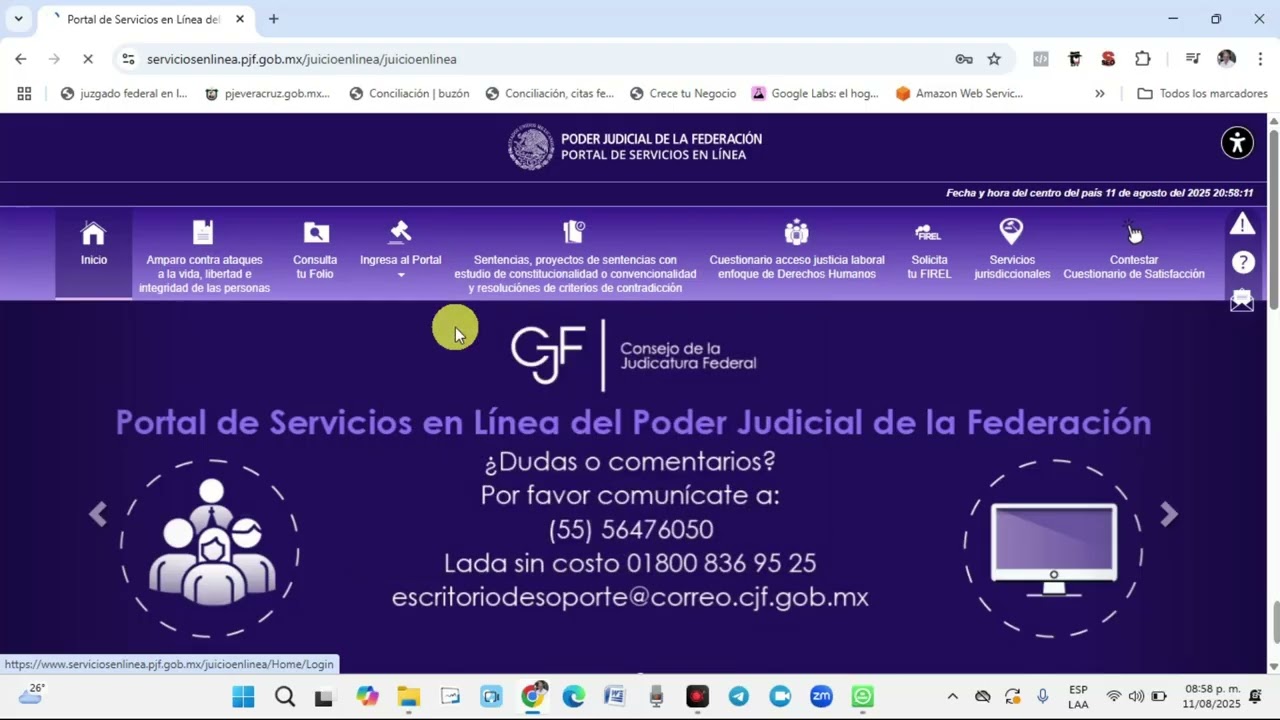Open the bookmarks apps grid icon
Image resolution: width=1280 pixels, height=720 pixels.
tap(24, 93)
